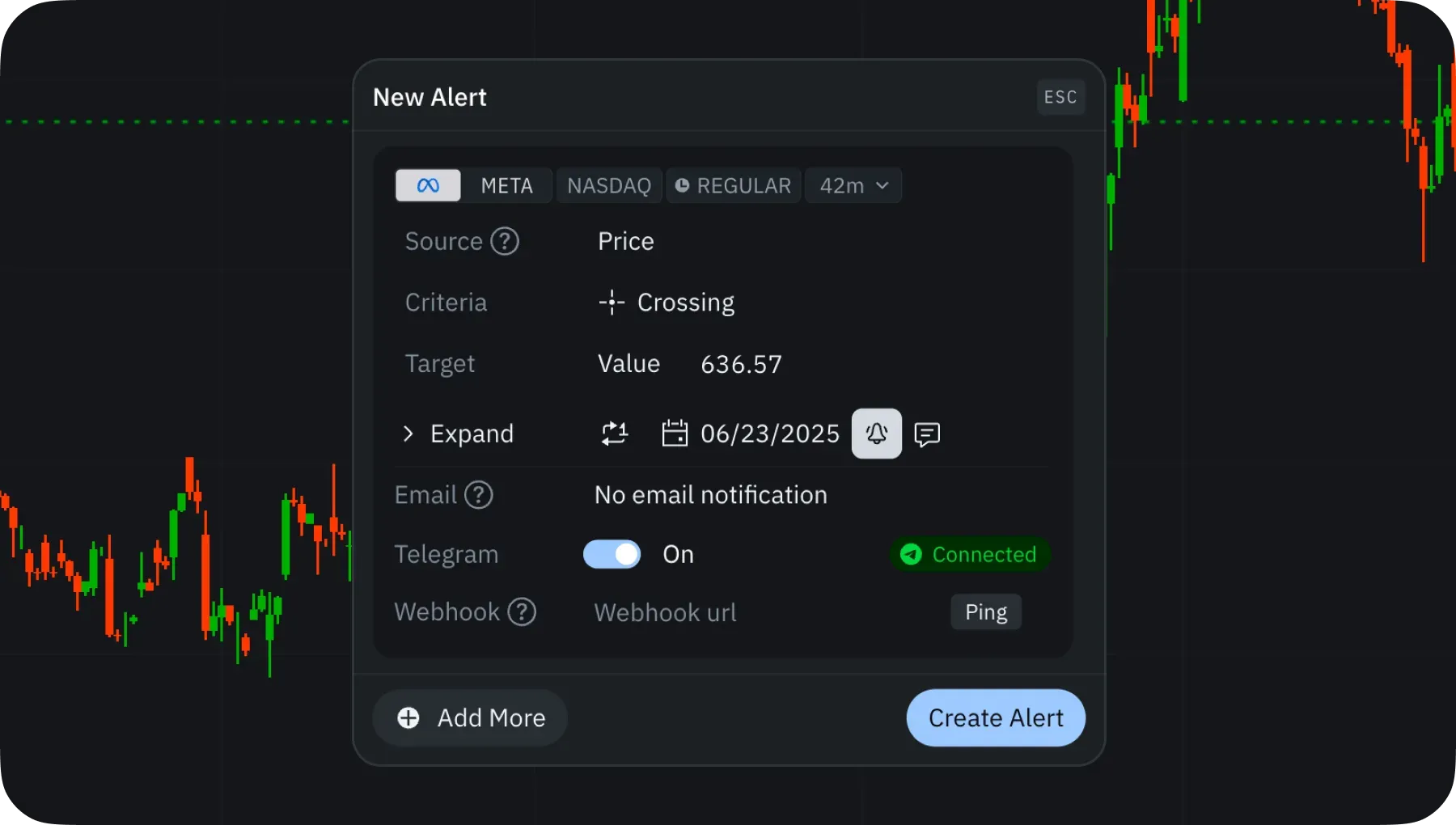The height and width of the screenshot is (825, 1456).
Task: Click the alert repeat frequency icon
Action: coord(615,434)
